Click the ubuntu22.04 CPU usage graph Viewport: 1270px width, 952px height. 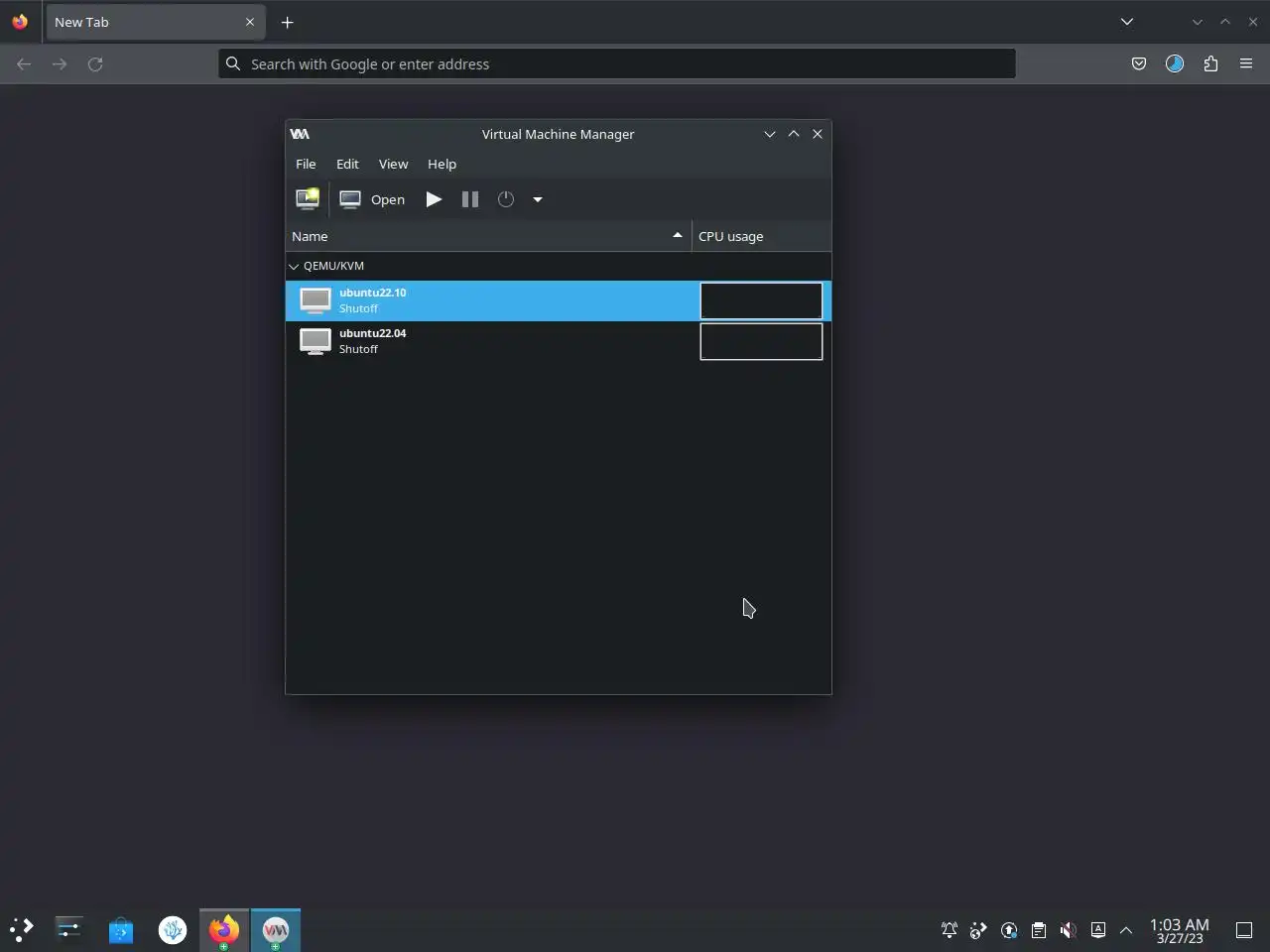point(761,341)
